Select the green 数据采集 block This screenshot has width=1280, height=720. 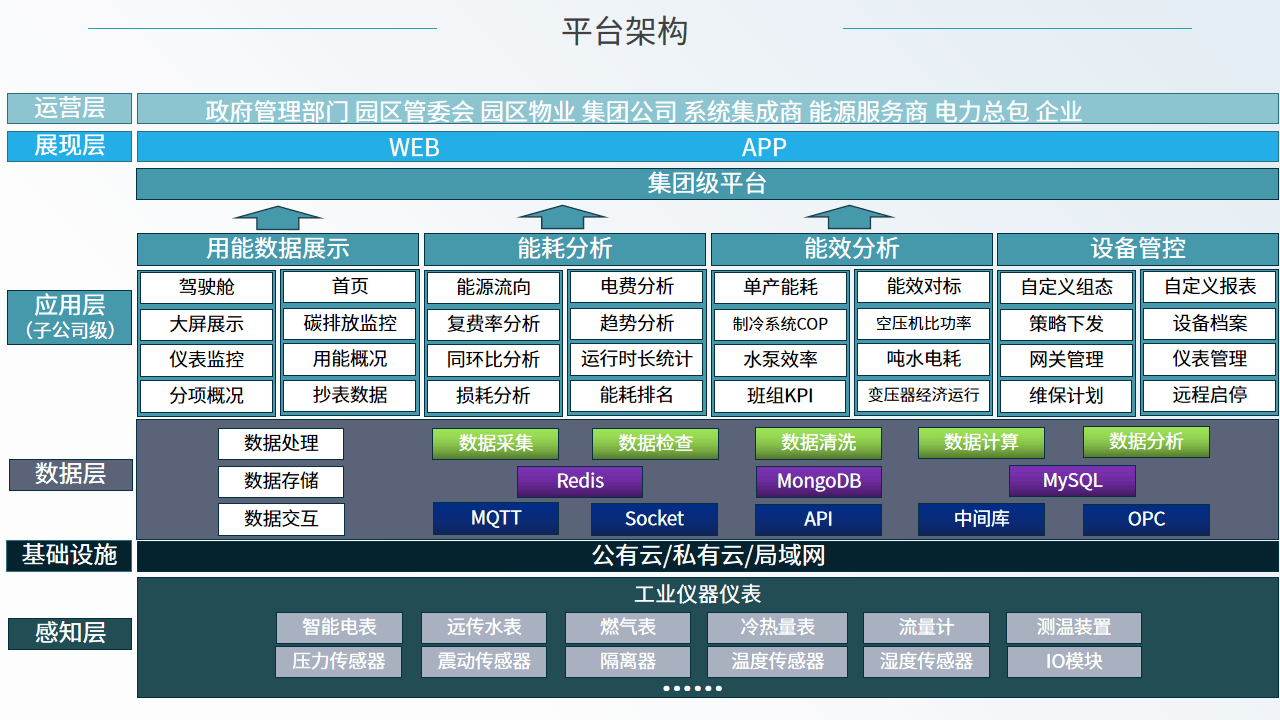(x=495, y=443)
